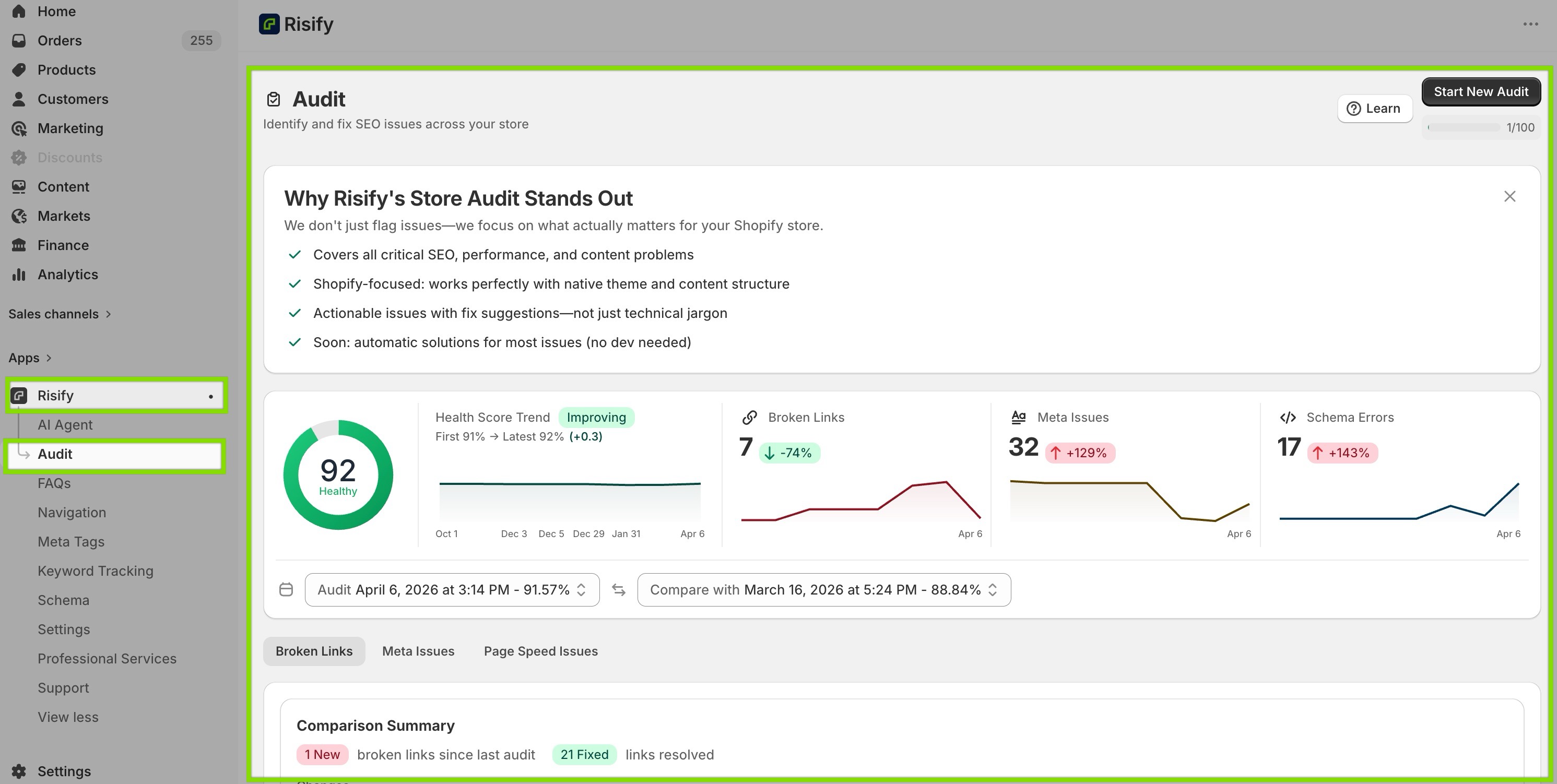This screenshot has width=1557, height=784.
Task: Click the Broken Links sparkline chart
Action: [860, 500]
